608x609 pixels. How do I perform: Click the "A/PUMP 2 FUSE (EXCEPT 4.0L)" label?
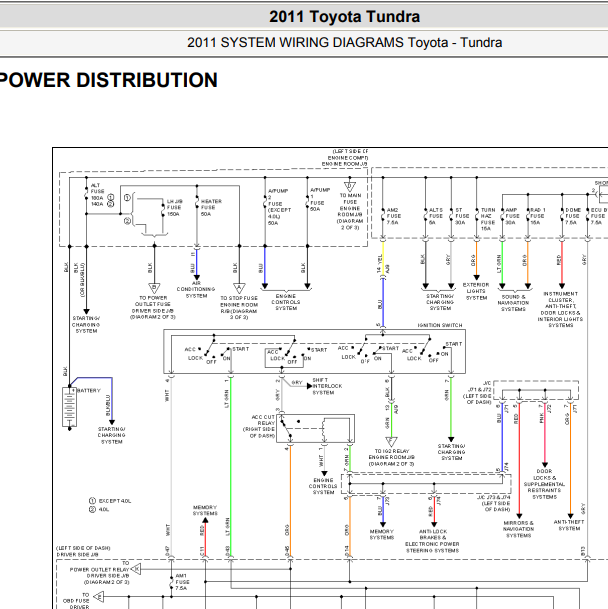[279, 207]
